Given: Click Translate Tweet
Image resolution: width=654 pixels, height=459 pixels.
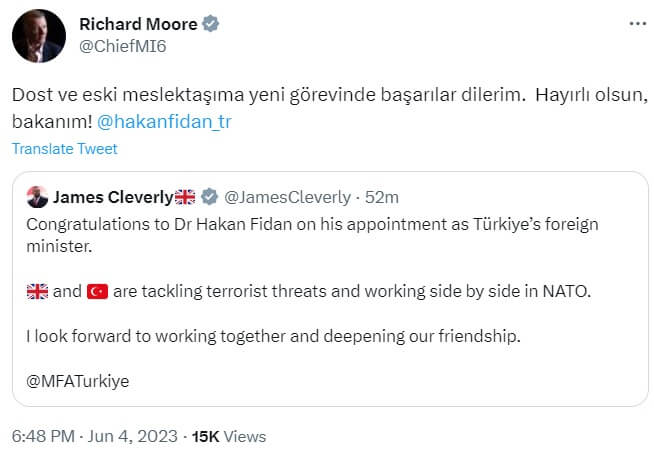Looking at the screenshot, I should pyautogui.click(x=65, y=148).
